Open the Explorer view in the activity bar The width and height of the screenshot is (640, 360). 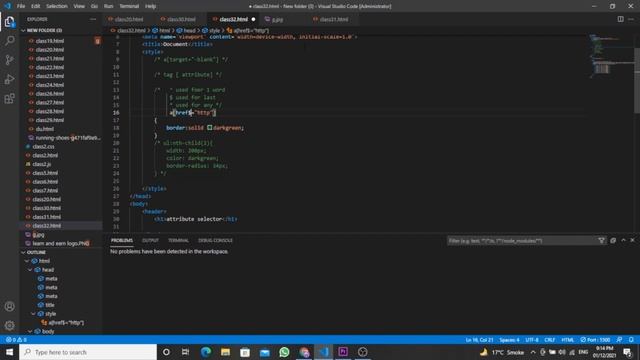click(9, 22)
